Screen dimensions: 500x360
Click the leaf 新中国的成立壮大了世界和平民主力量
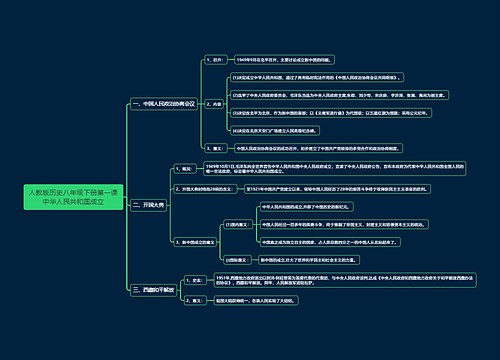click(x=309, y=260)
